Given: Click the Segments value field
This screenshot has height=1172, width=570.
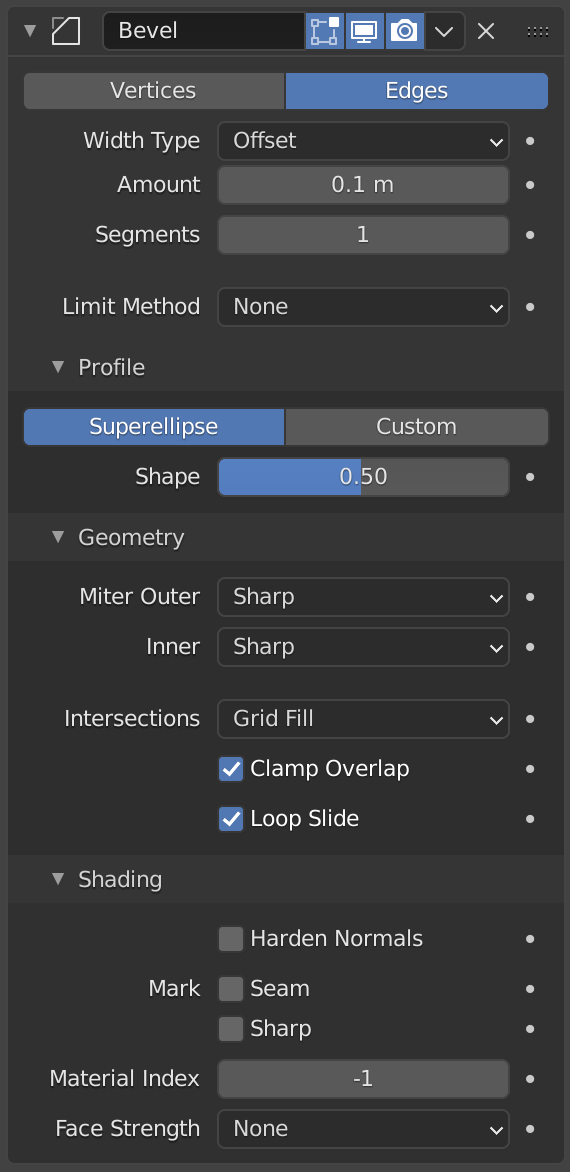Looking at the screenshot, I should pos(363,235).
